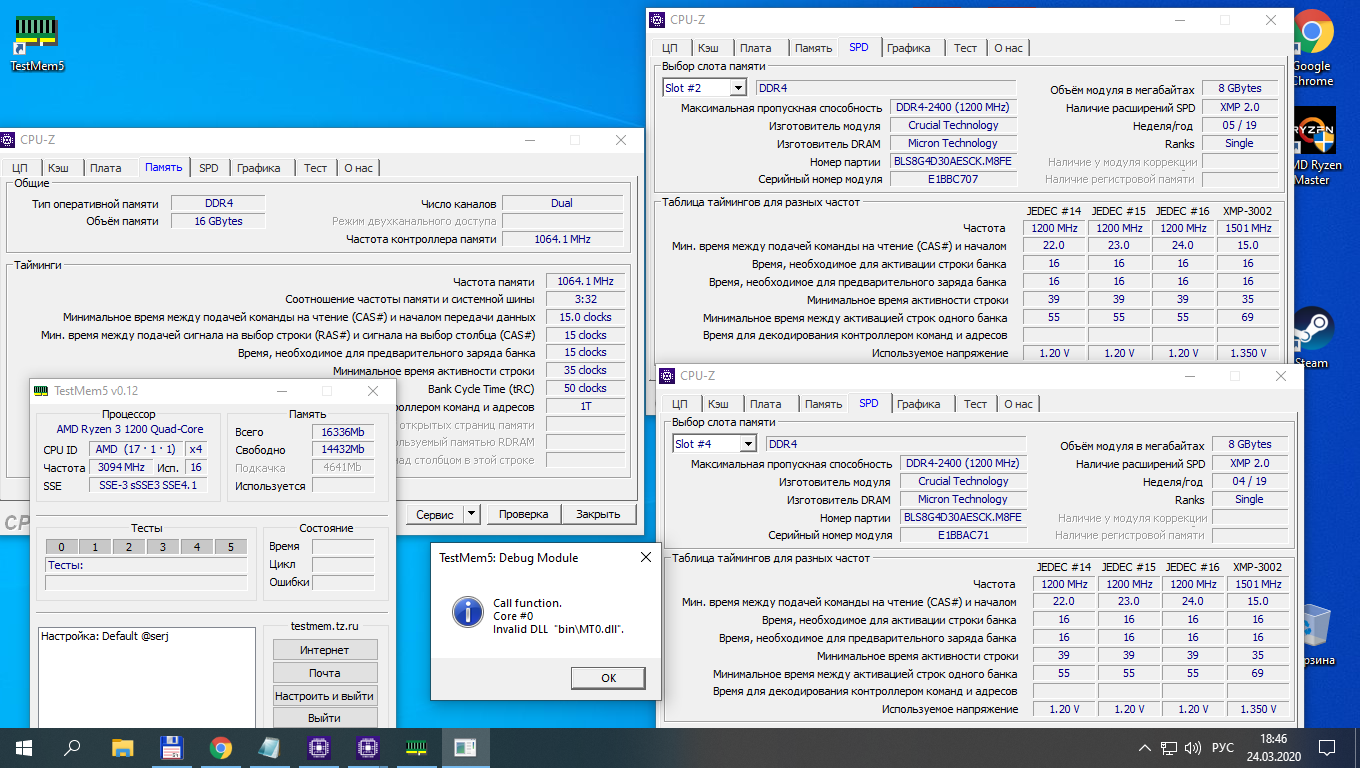Click the 50 clocks tRC value
Screen dimensions: 1360x768
(586, 388)
